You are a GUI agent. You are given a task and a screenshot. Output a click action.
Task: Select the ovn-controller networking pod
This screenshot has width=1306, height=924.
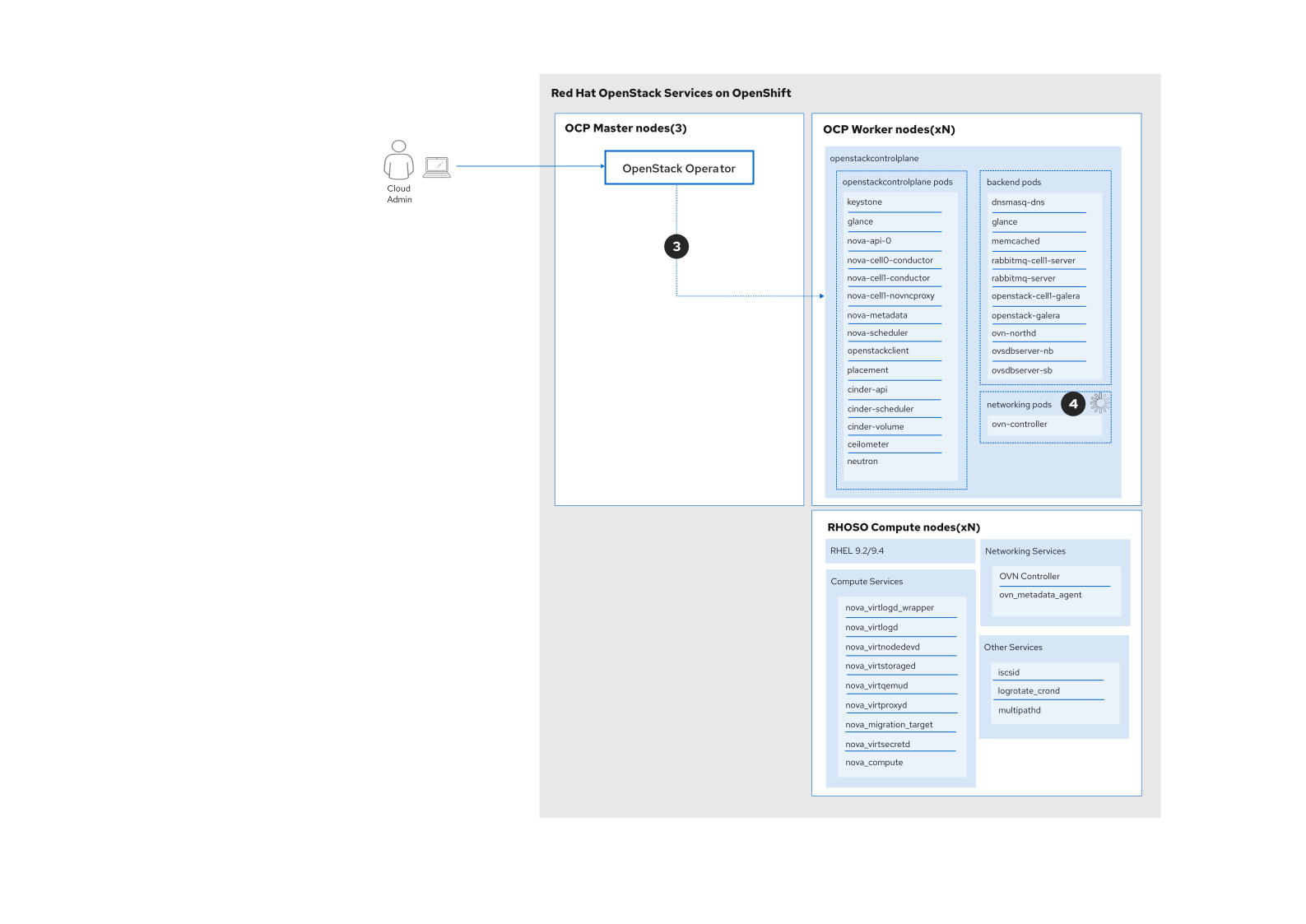(x=1020, y=425)
